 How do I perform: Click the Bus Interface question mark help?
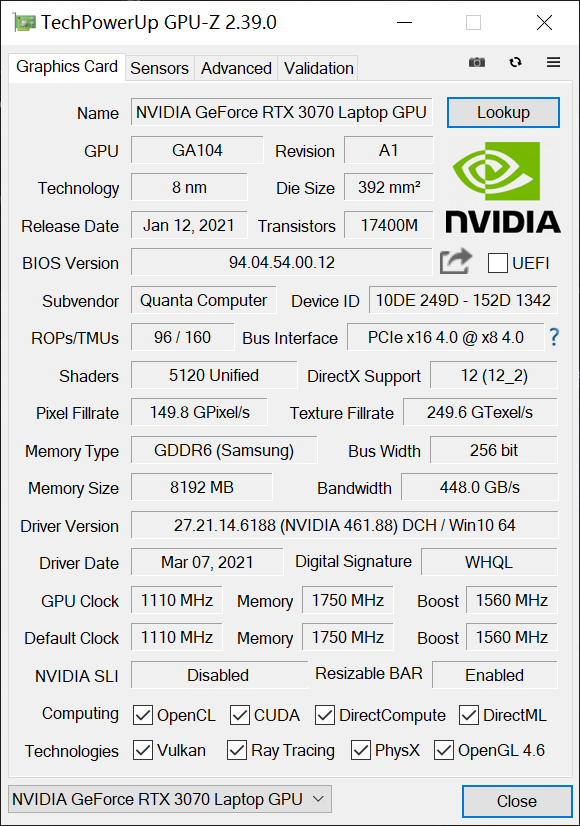(554, 337)
